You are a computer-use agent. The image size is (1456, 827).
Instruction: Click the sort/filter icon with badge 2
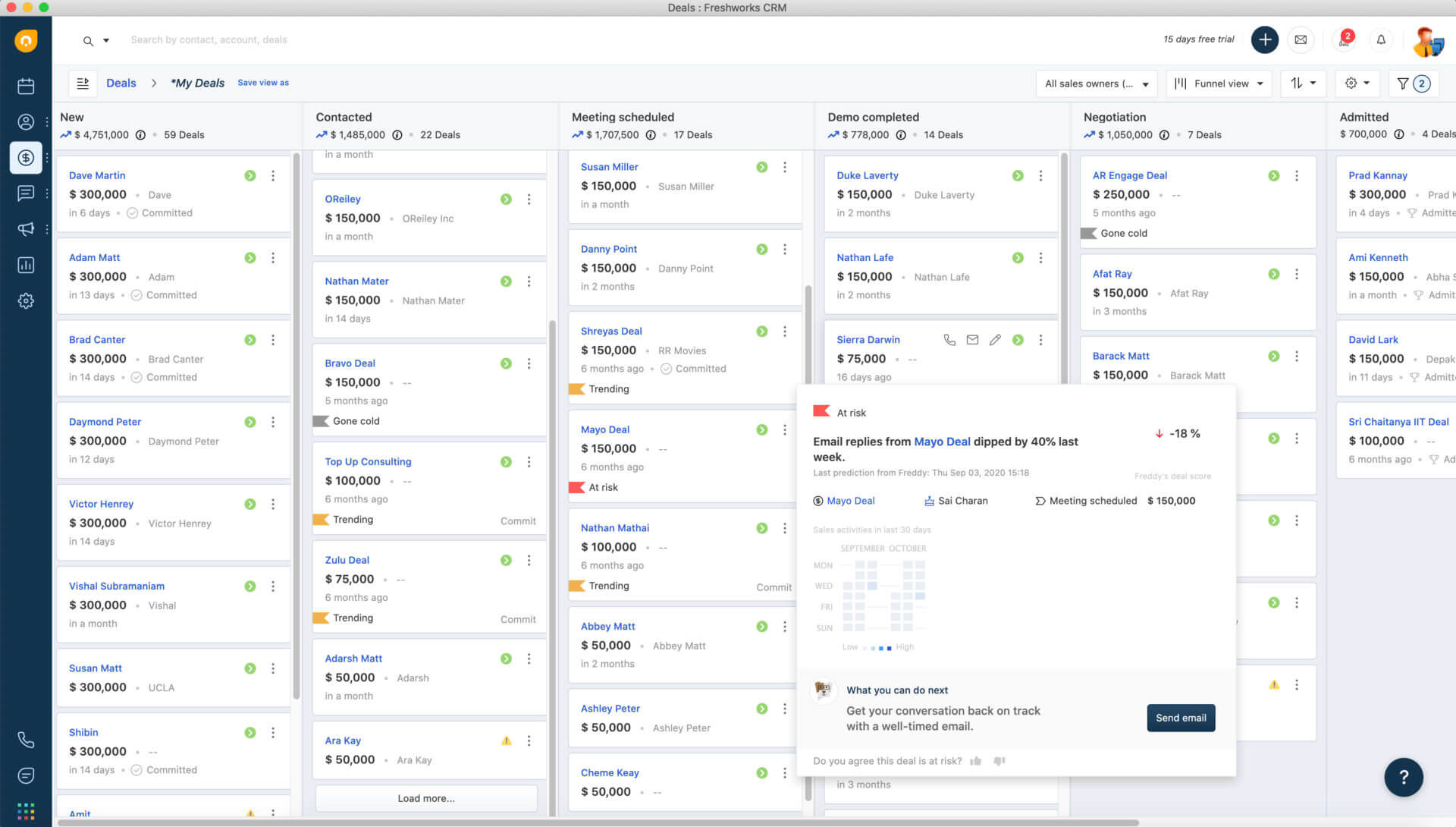pyautogui.click(x=1413, y=83)
